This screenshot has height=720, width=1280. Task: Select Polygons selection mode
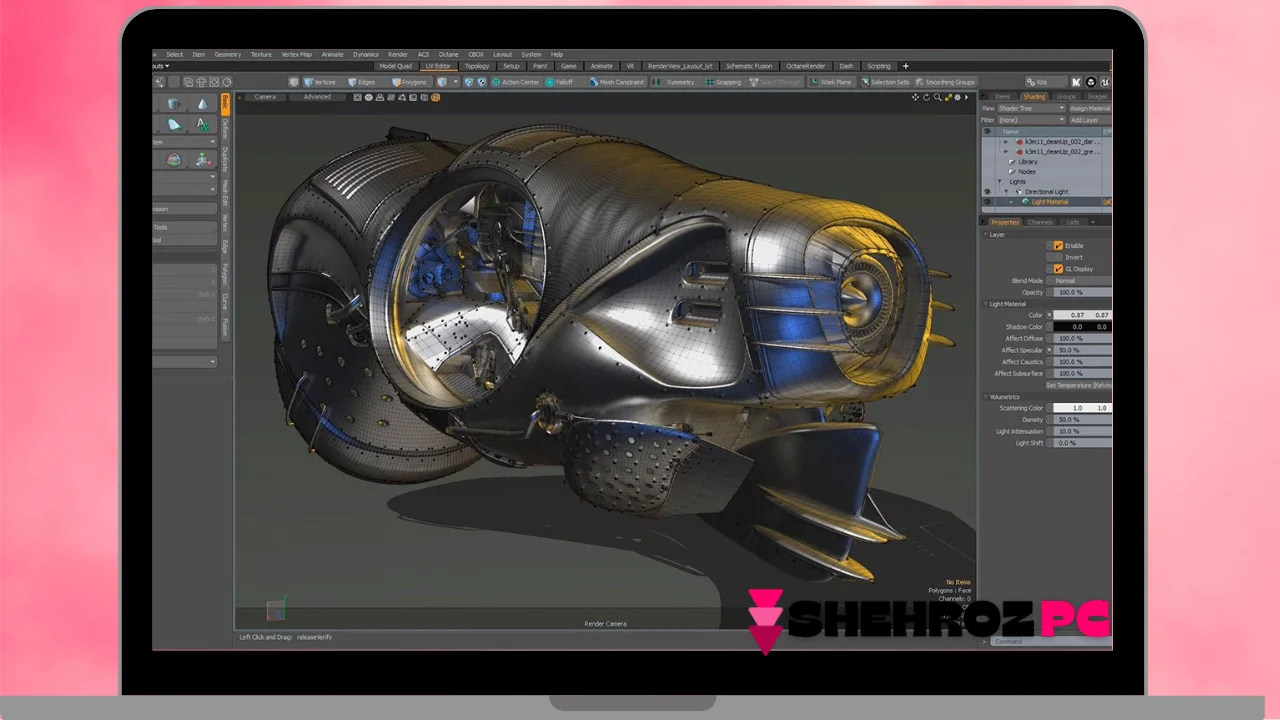(x=410, y=82)
